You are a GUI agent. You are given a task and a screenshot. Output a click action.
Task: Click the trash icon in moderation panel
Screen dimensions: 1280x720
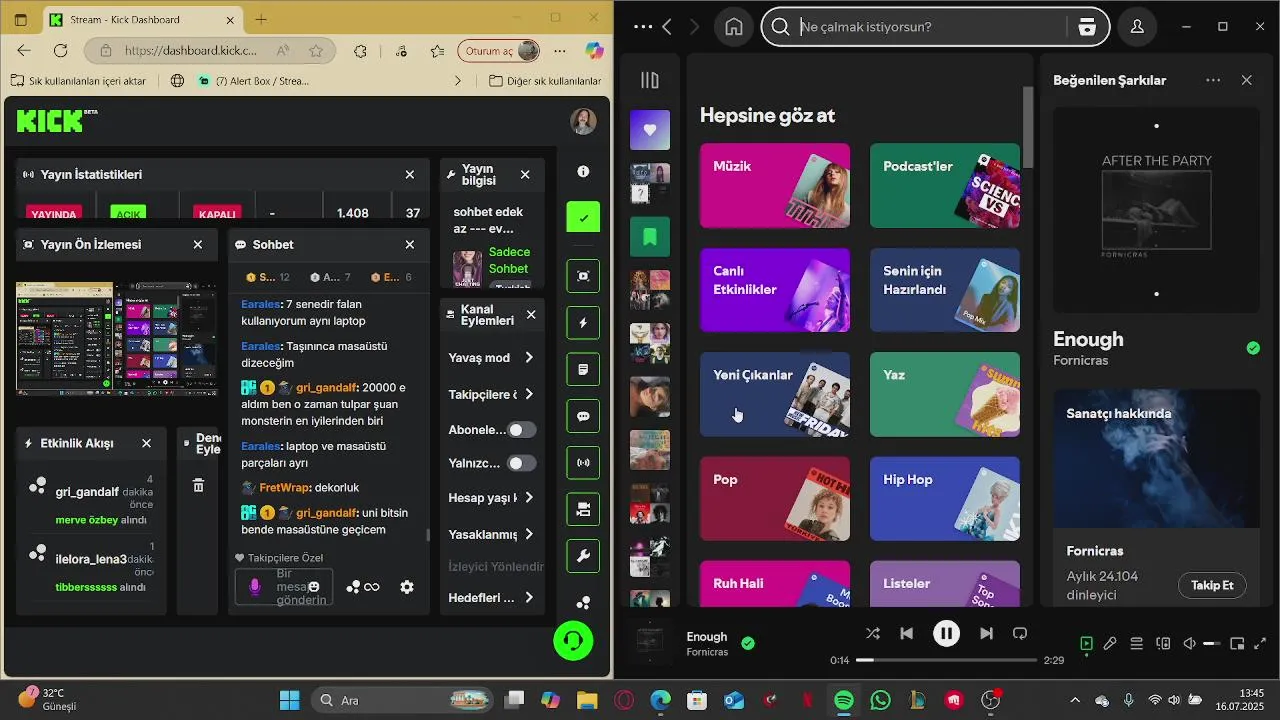pos(198,485)
